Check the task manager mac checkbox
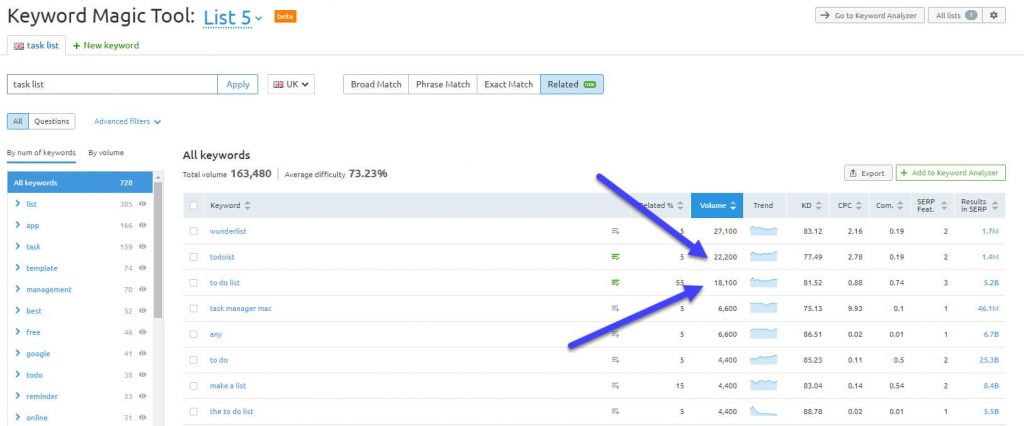This screenshot has width=1024, height=426. coord(193,308)
